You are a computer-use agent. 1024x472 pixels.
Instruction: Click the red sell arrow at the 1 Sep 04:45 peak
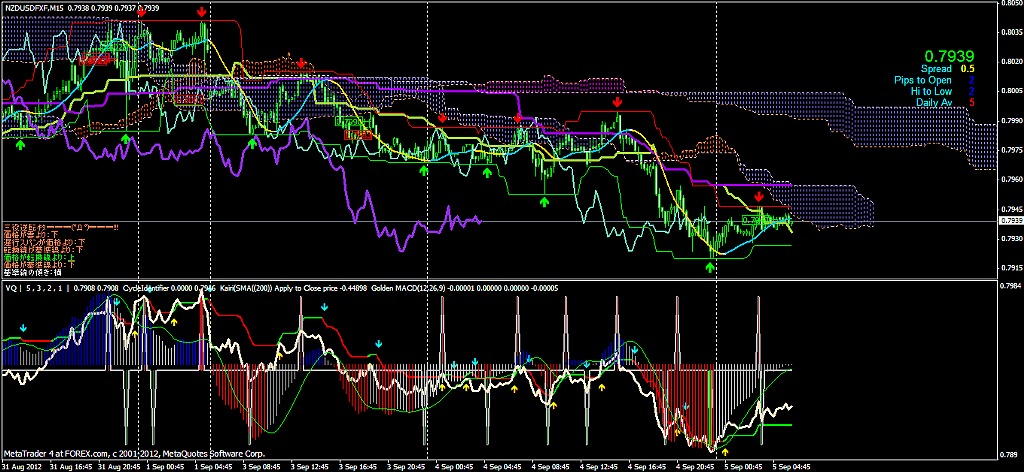[x=203, y=11]
